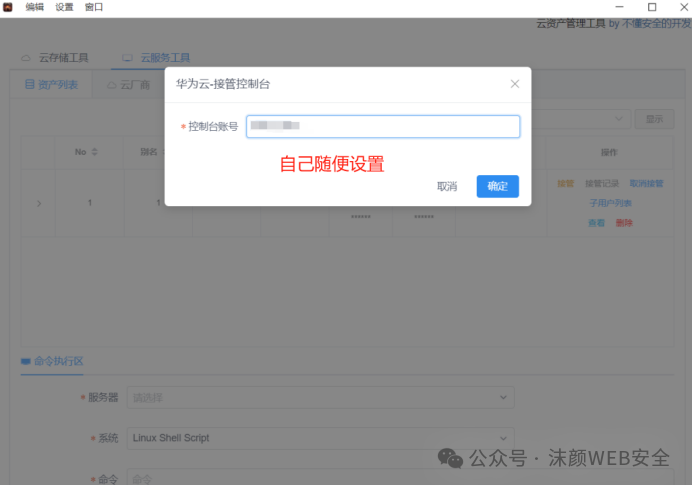Click the monitor icon beside 命令执行区
692x486 pixels.
coord(26,362)
